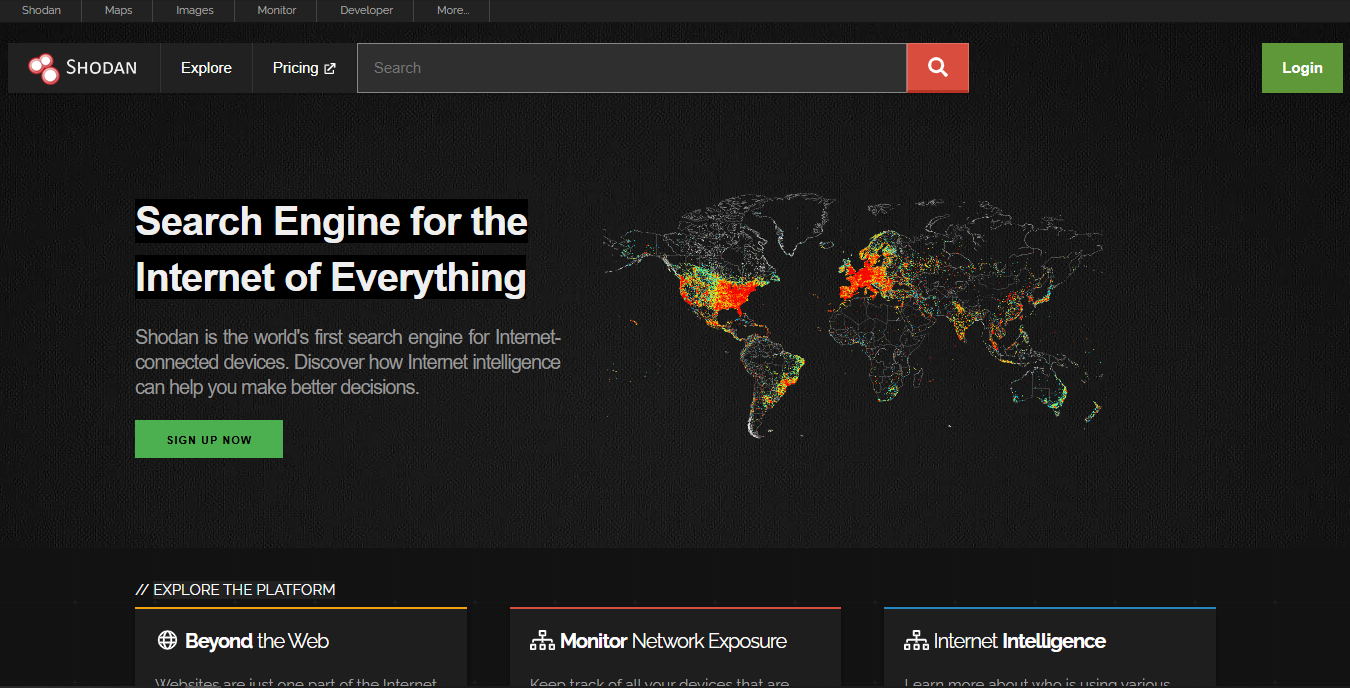This screenshot has height=688, width=1350.
Task: Open the Explore menu item
Action: tap(206, 68)
